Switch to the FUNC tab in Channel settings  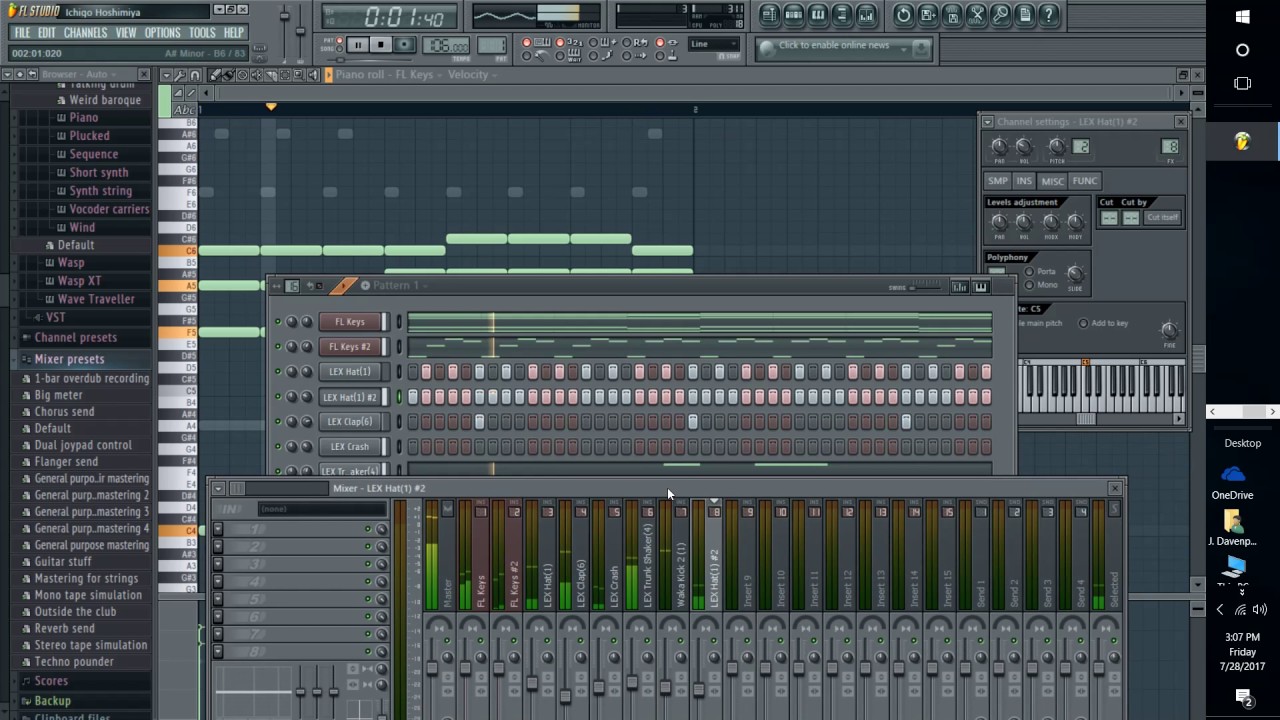1085,181
